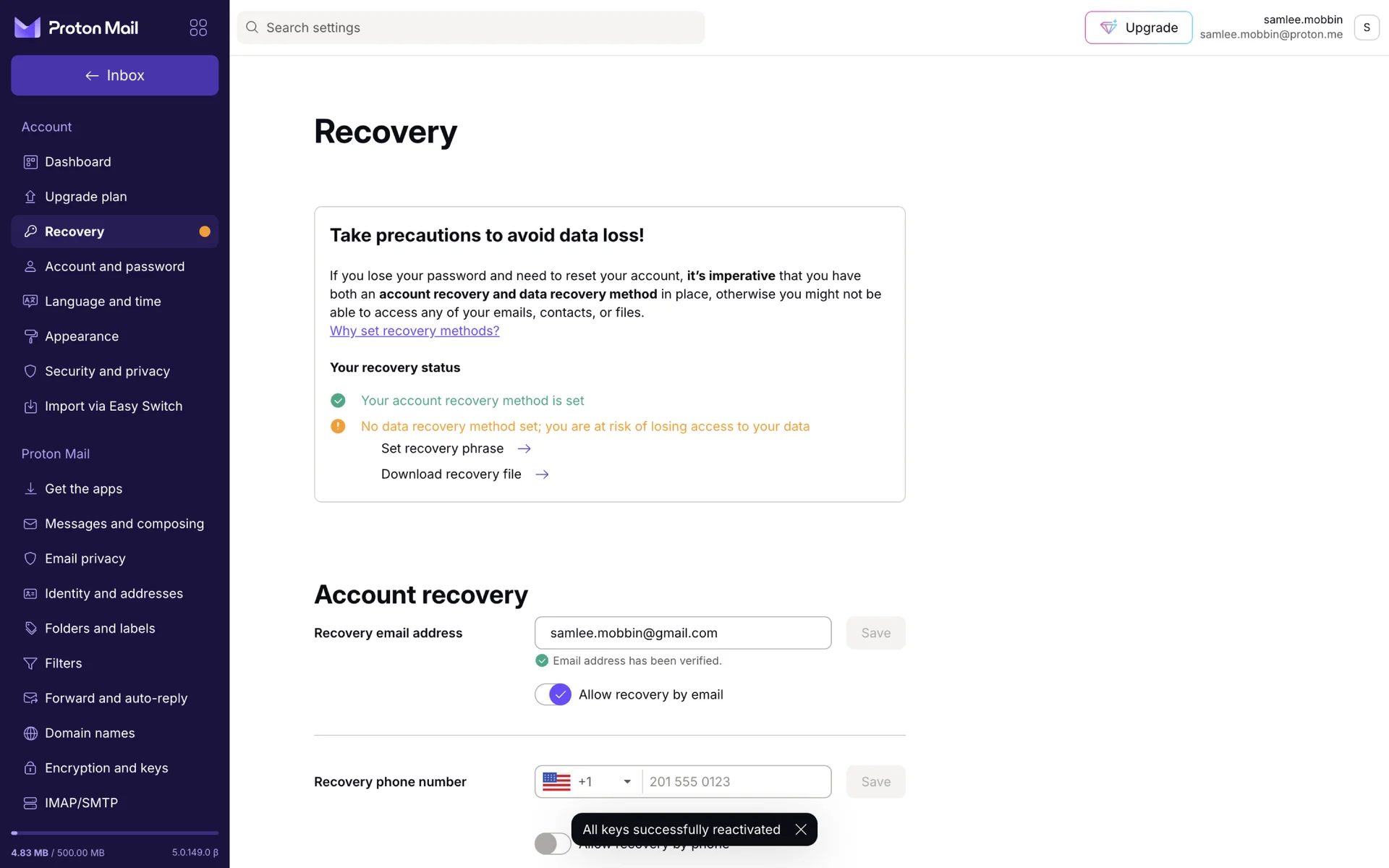Click the recovery email address field
Screen dimensions: 1389x868
[682, 633]
